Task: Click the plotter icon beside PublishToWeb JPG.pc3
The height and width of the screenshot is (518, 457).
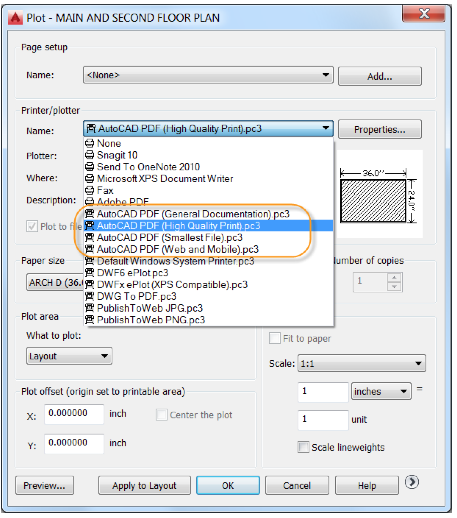Action: coord(89,308)
